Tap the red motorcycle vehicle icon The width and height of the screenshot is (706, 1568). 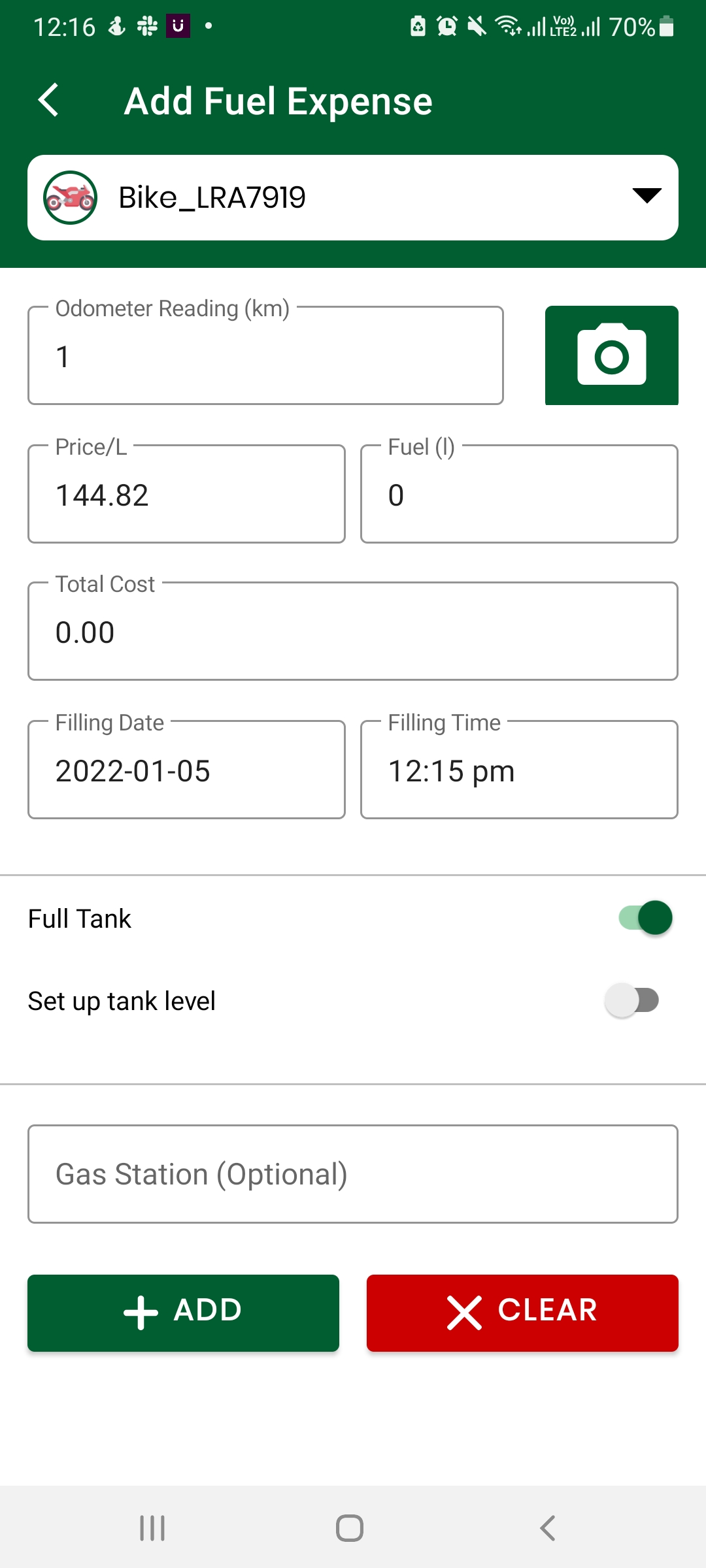pos(70,197)
